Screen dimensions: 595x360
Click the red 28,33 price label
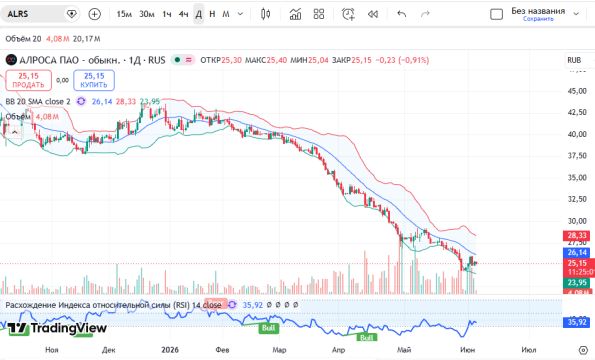click(577, 236)
